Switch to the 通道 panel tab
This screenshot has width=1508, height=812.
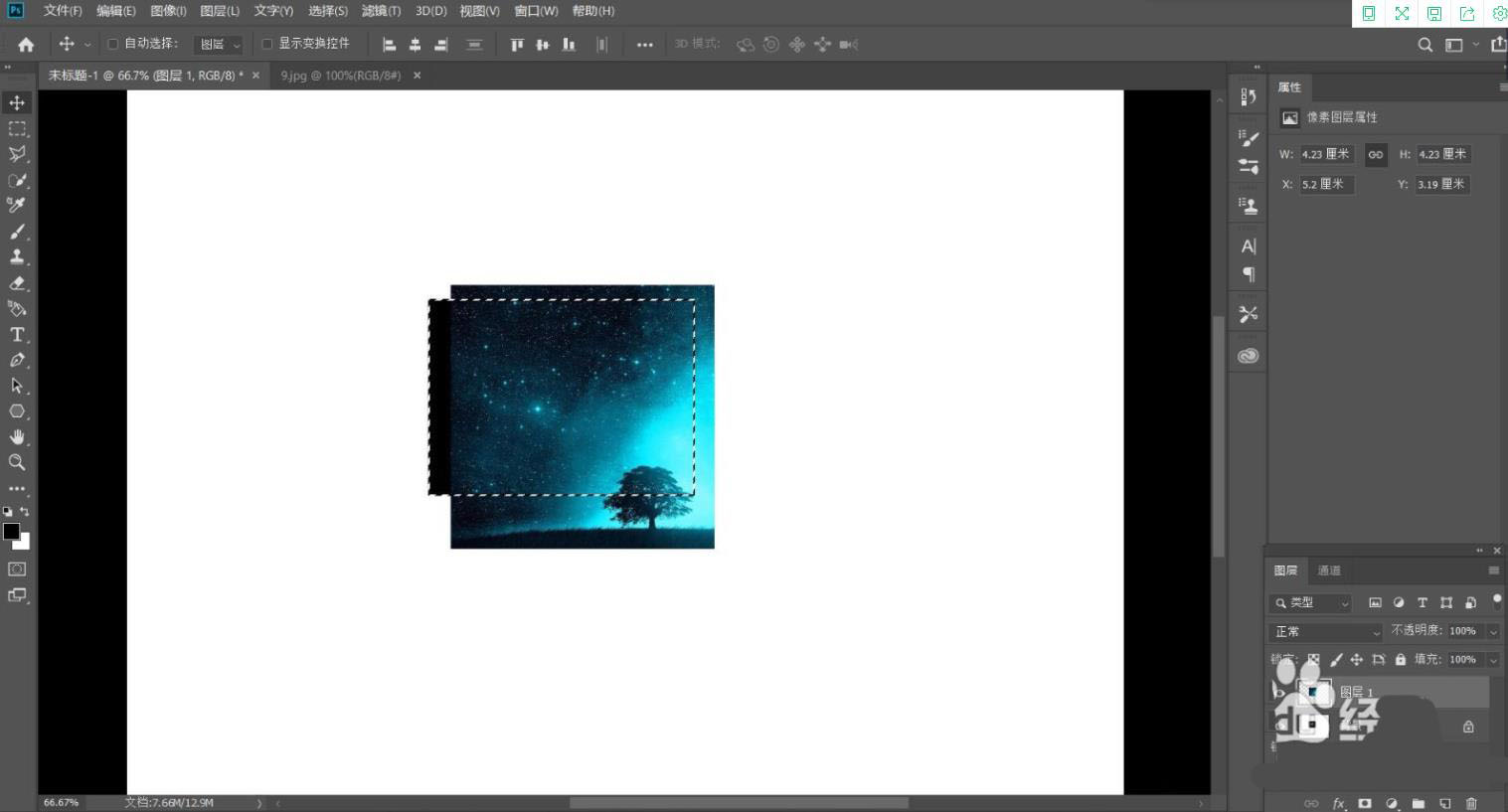click(x=1329, y=570)
